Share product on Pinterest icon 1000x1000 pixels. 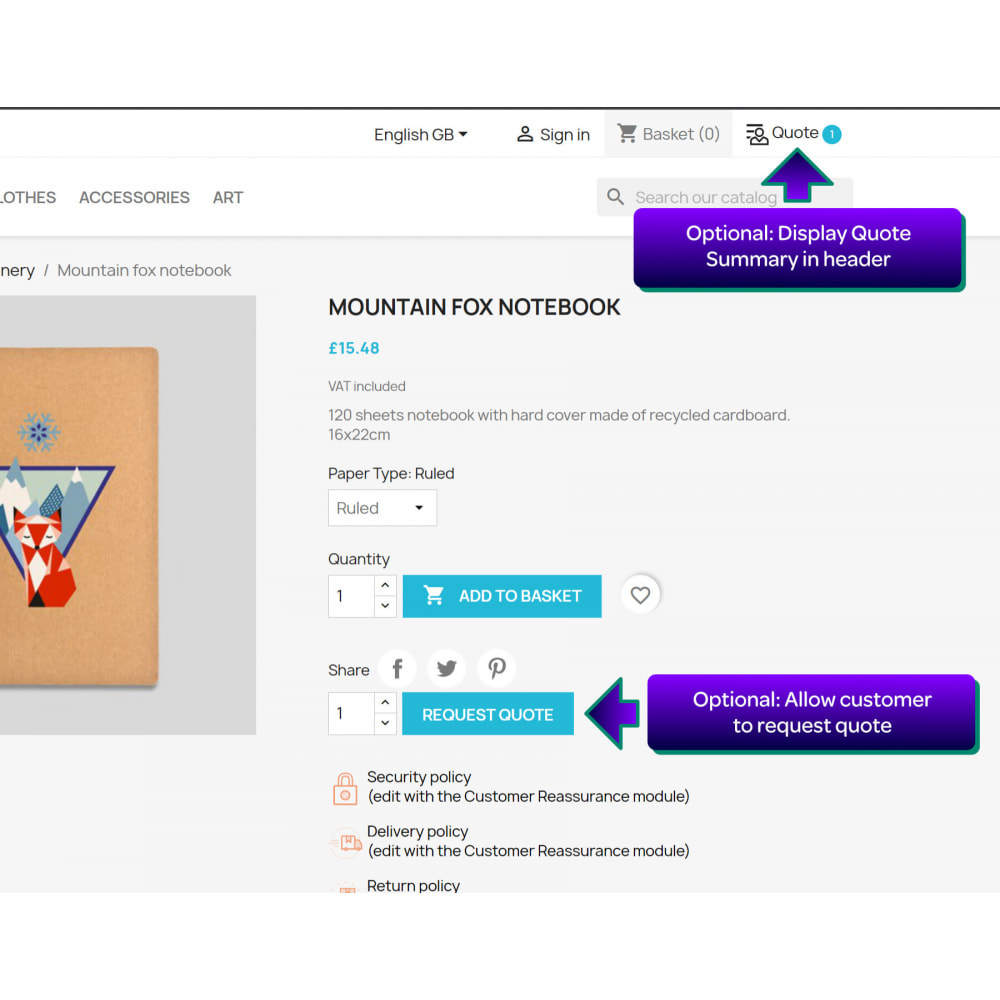point(497,668)
